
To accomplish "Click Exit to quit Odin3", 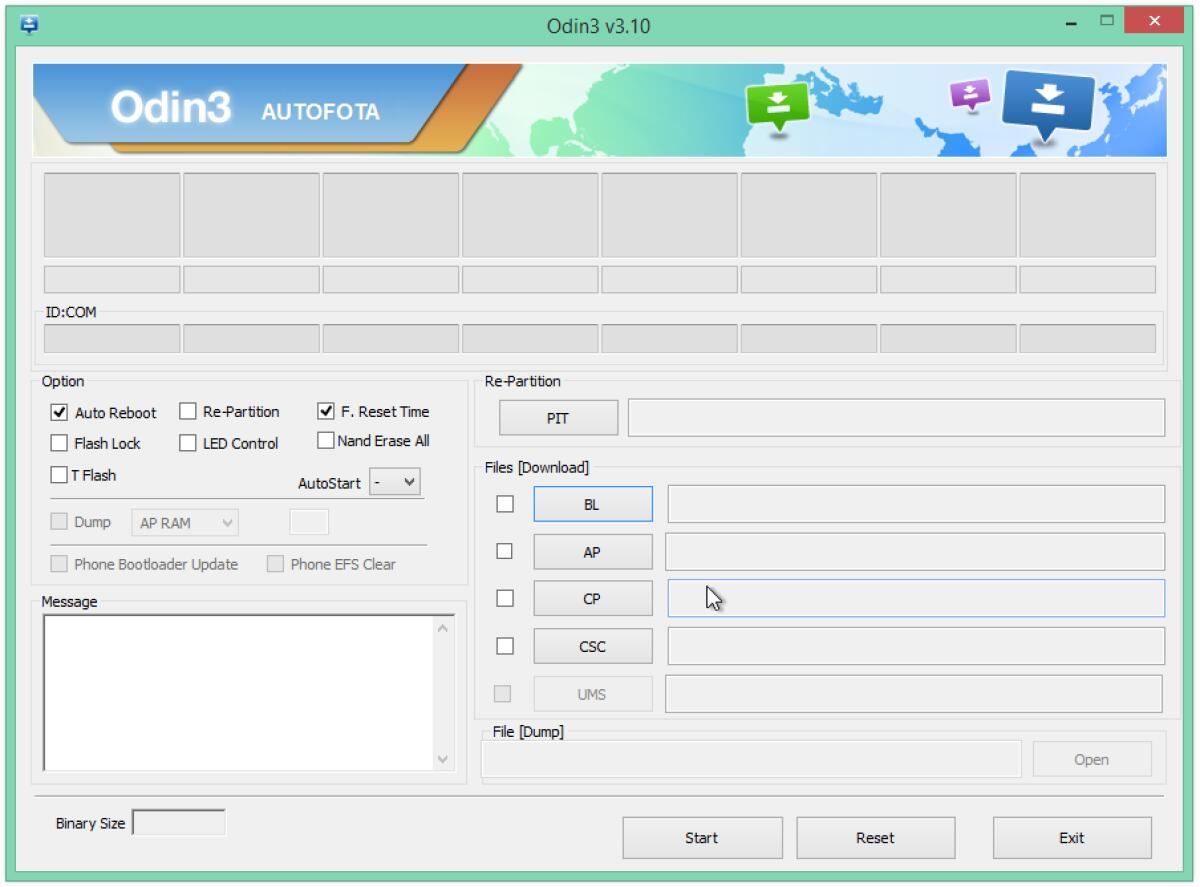I will [1071, 837].
